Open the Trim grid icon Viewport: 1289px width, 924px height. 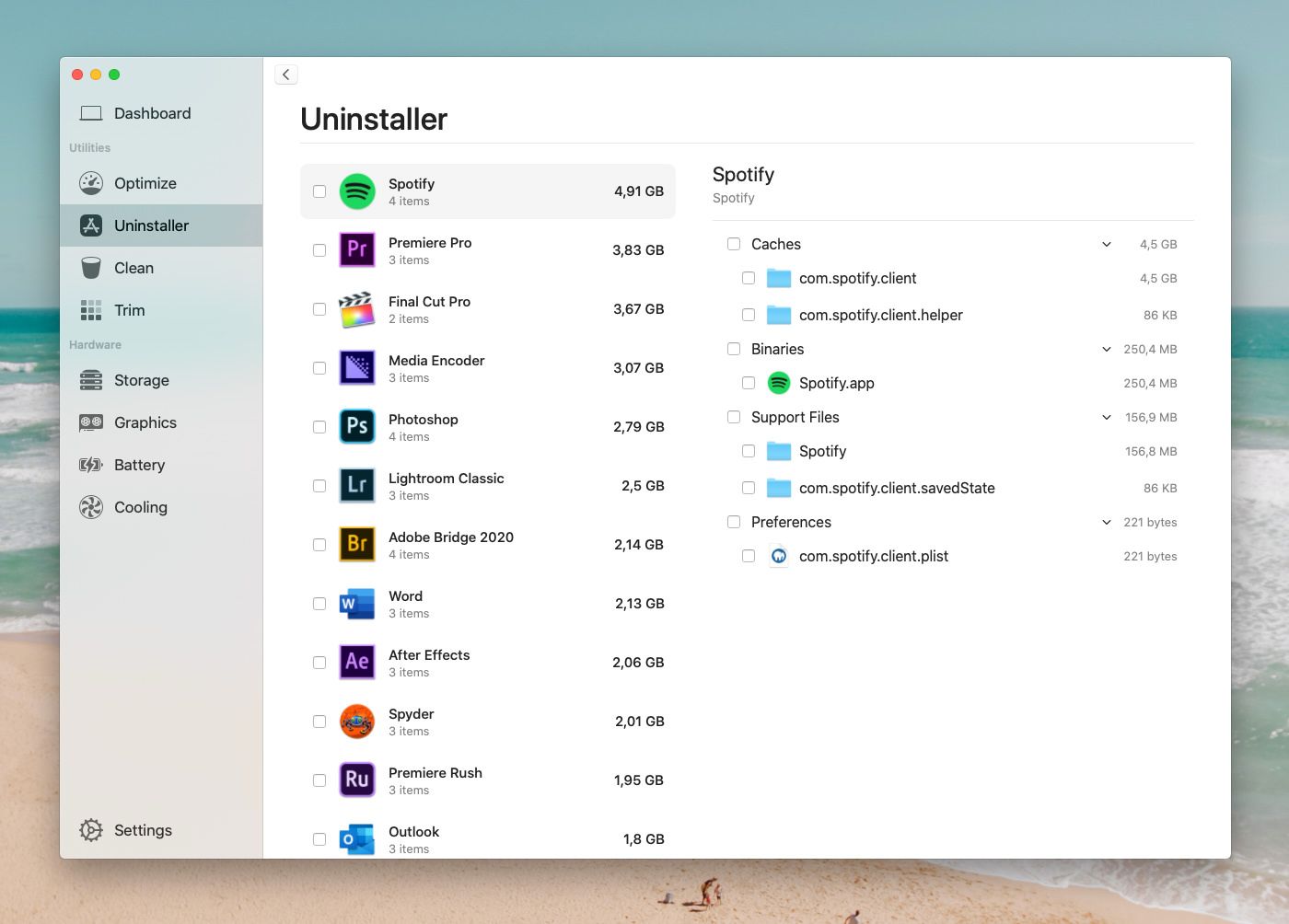click(x=90, y=310)
